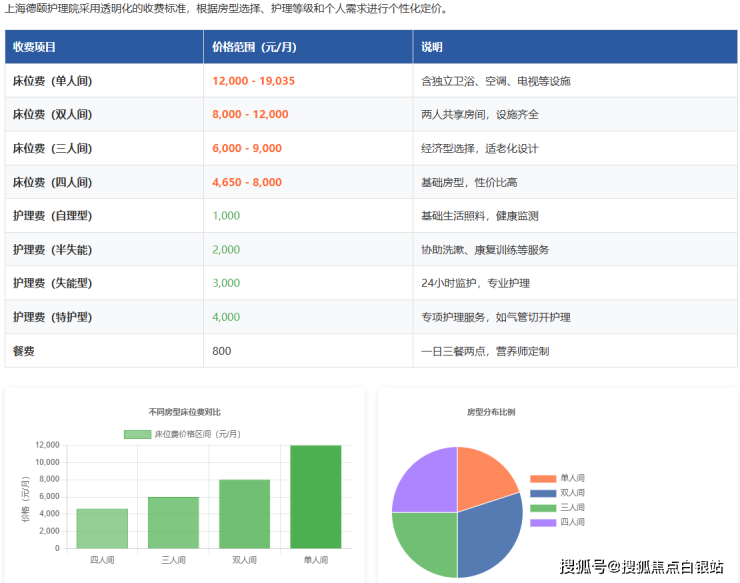Click the 收费项目 column header

(x=35, y=47)
